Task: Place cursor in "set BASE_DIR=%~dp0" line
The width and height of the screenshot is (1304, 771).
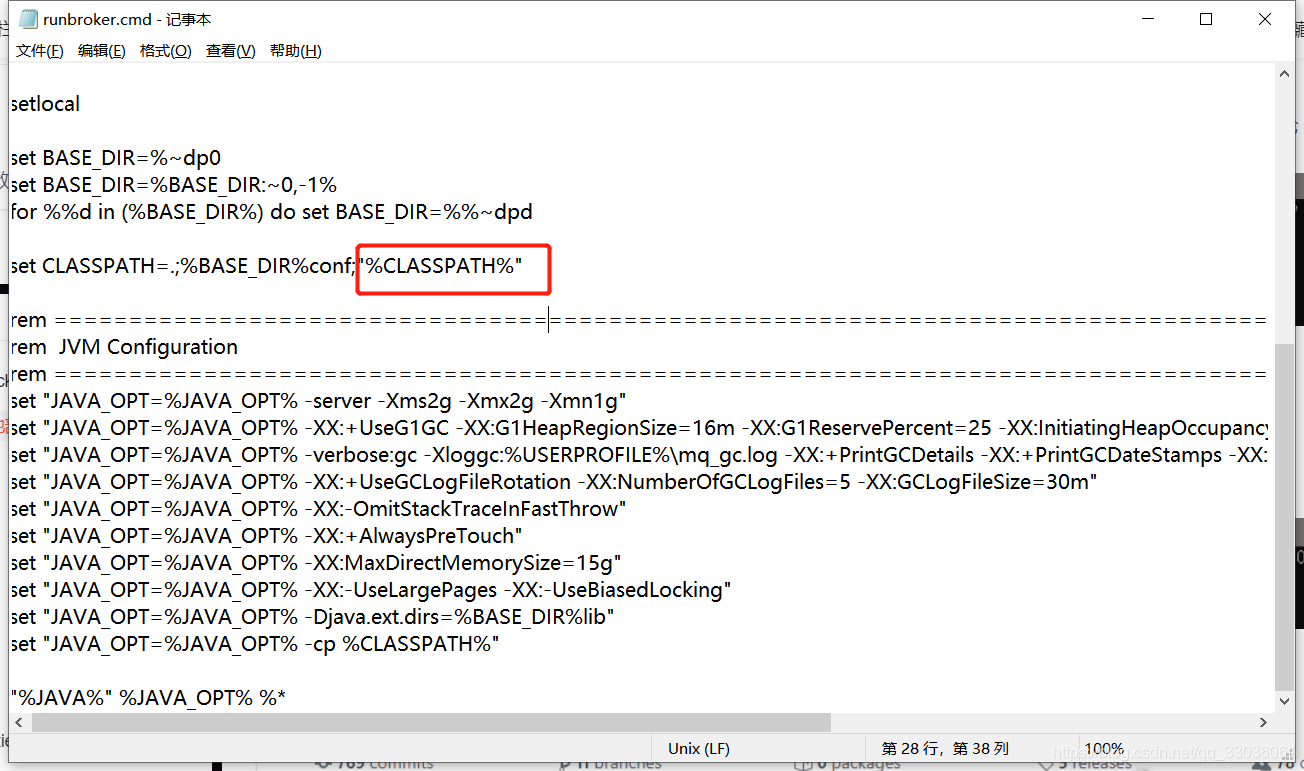Action: [115, 157]
